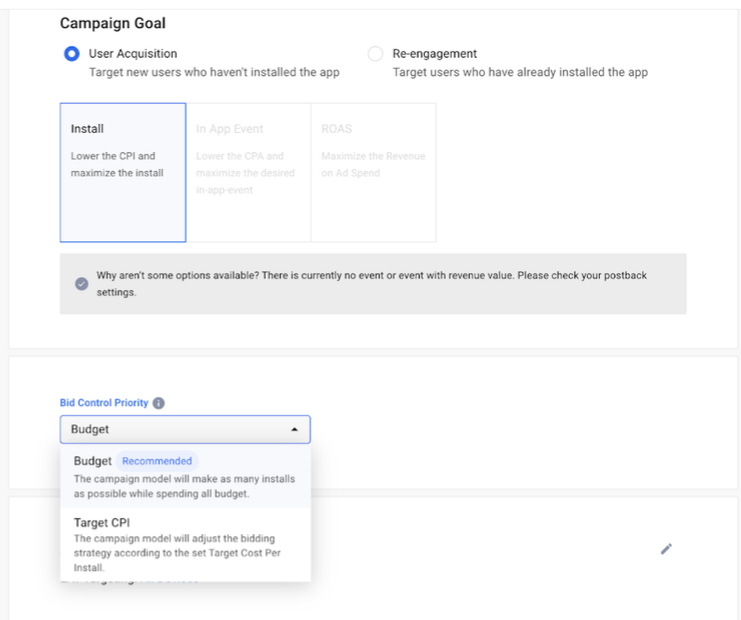Viewport: 741px width, 620px height.
Task: Click the "Why aren't some options available" notice
Action: click(370, 283)
